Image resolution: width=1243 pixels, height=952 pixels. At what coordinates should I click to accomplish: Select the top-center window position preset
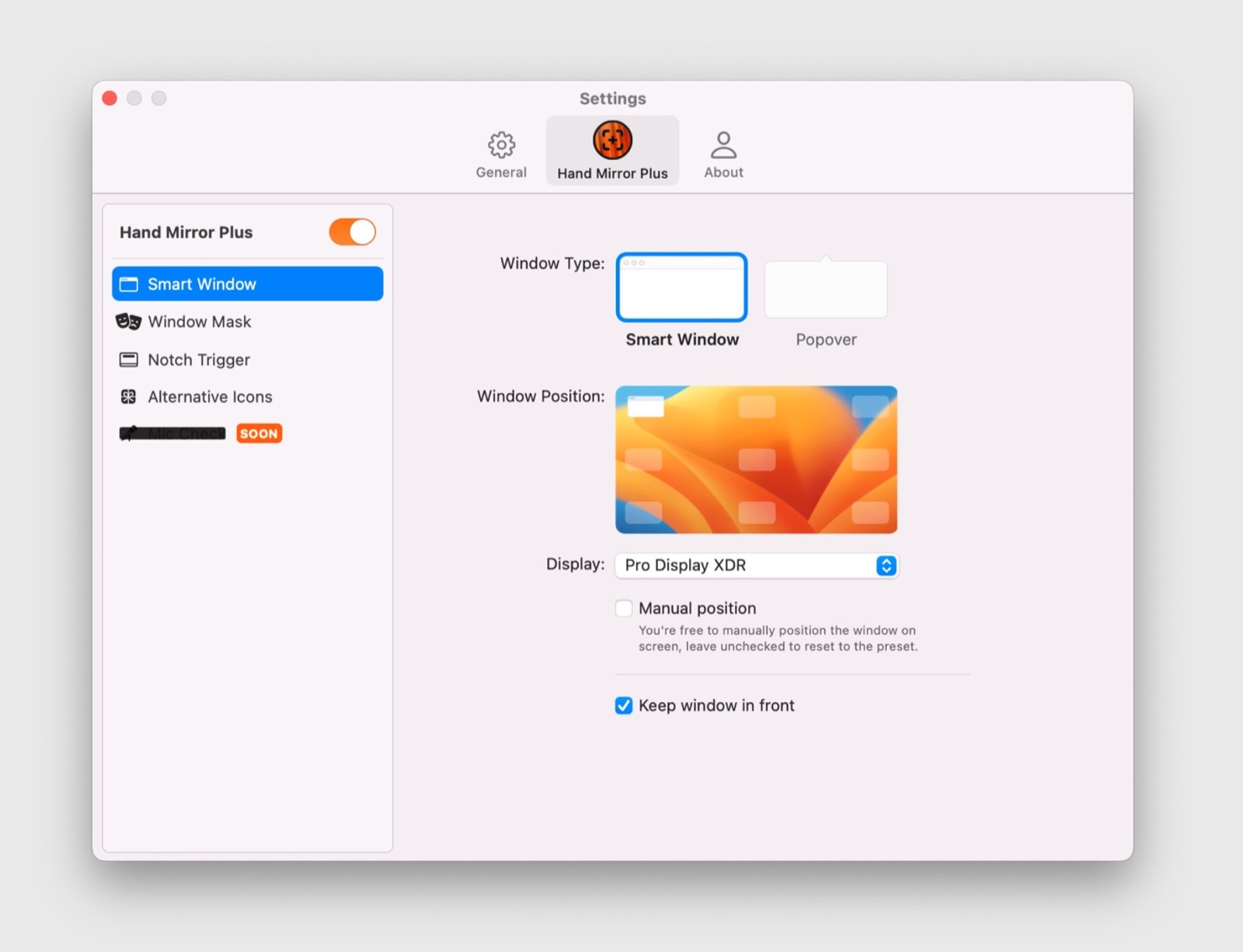coord(757,406)
